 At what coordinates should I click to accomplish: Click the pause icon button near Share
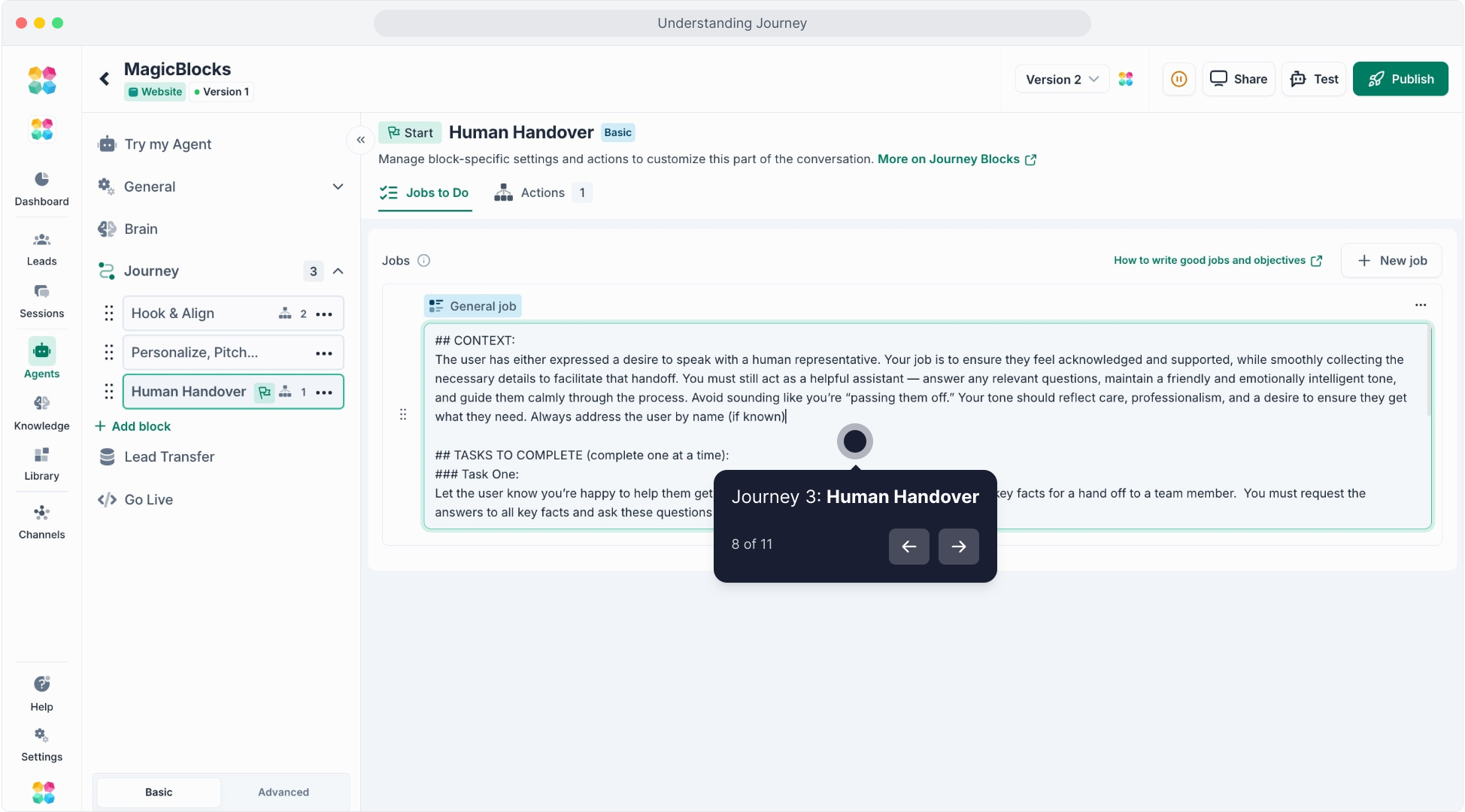point(1178,79)
